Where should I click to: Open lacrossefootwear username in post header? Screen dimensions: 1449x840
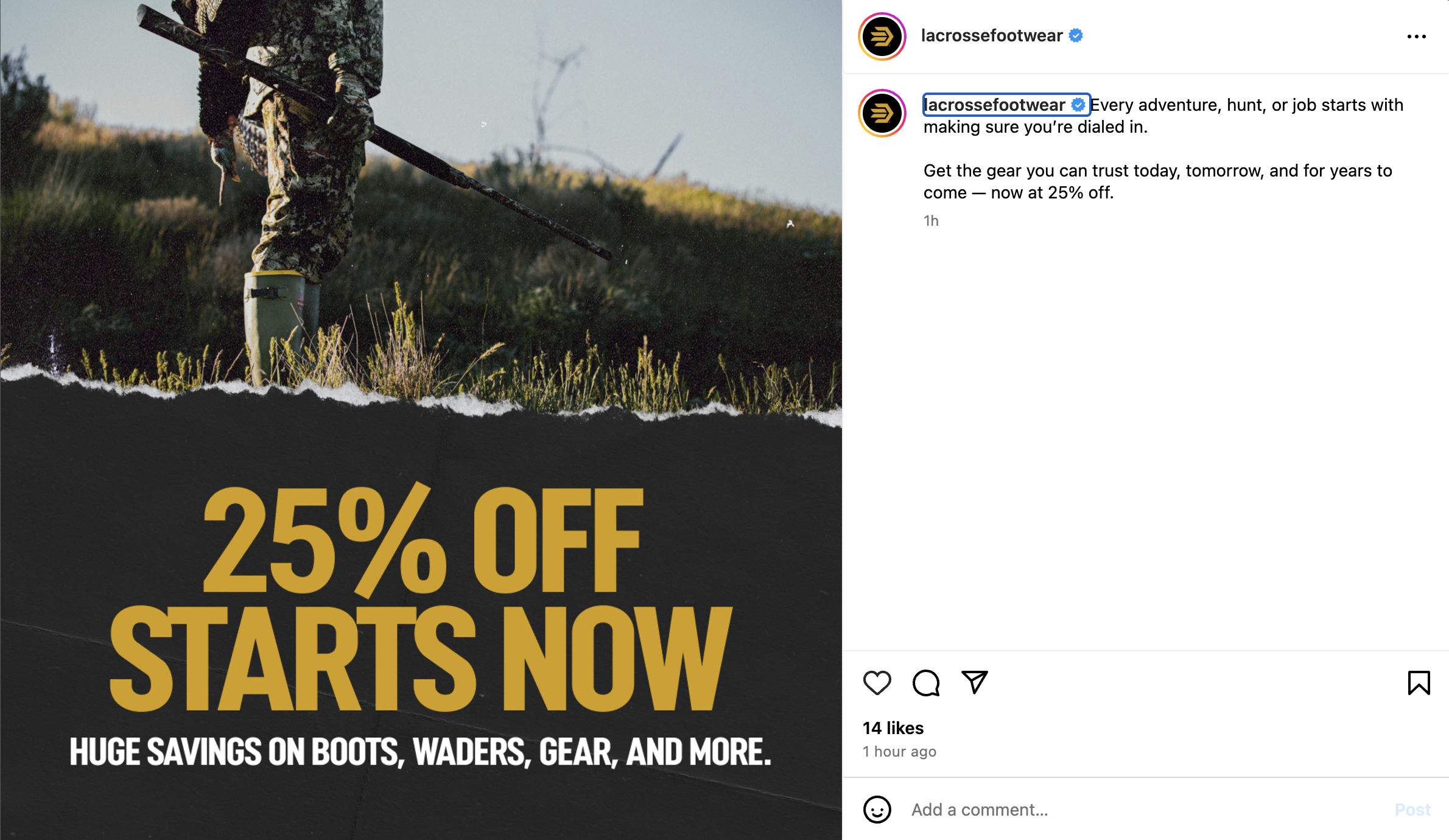pyautogui.click(x=992, y=36)
